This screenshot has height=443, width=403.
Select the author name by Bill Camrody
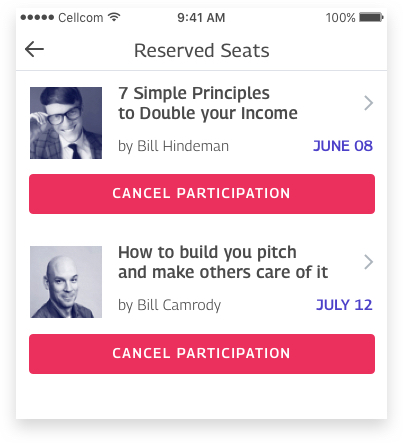[x=169, y=305]
